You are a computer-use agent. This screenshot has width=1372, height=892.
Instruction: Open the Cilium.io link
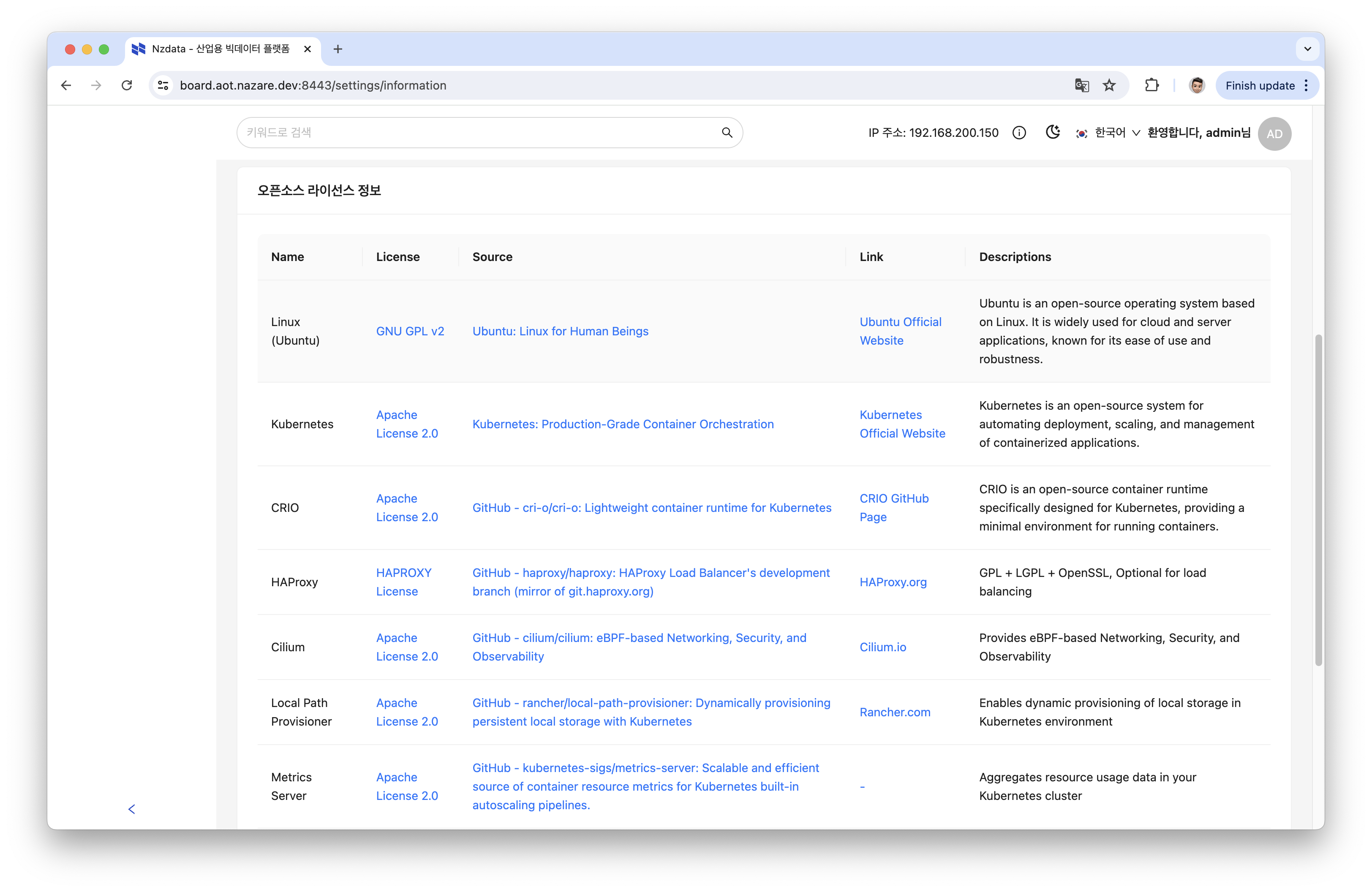882,647
